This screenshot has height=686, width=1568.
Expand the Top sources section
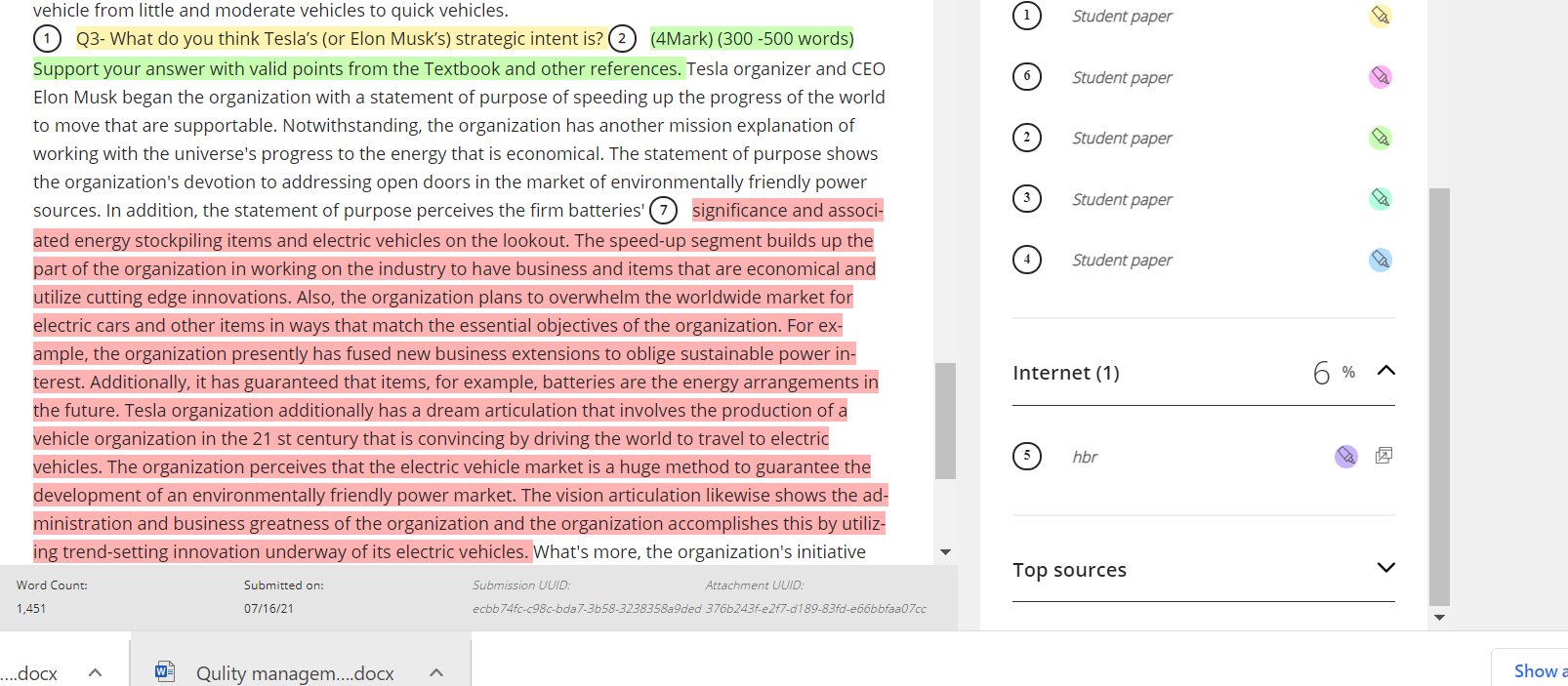coord(1385,568)
